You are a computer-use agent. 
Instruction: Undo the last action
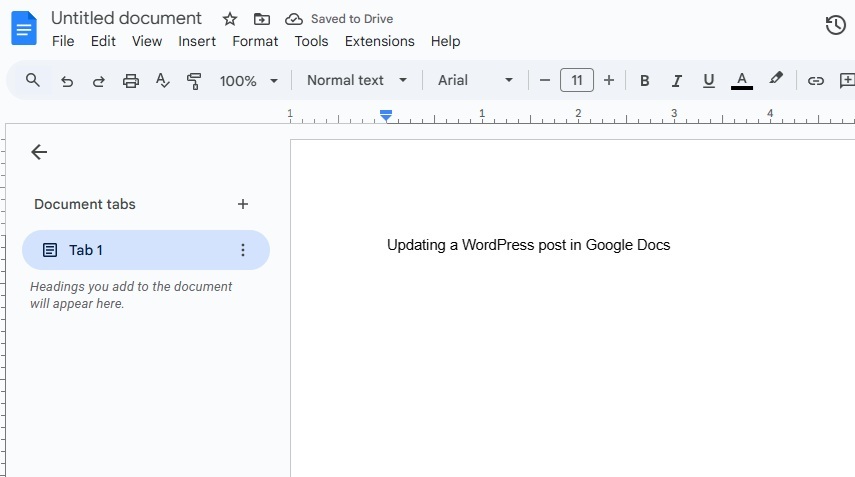pos(67,81)
